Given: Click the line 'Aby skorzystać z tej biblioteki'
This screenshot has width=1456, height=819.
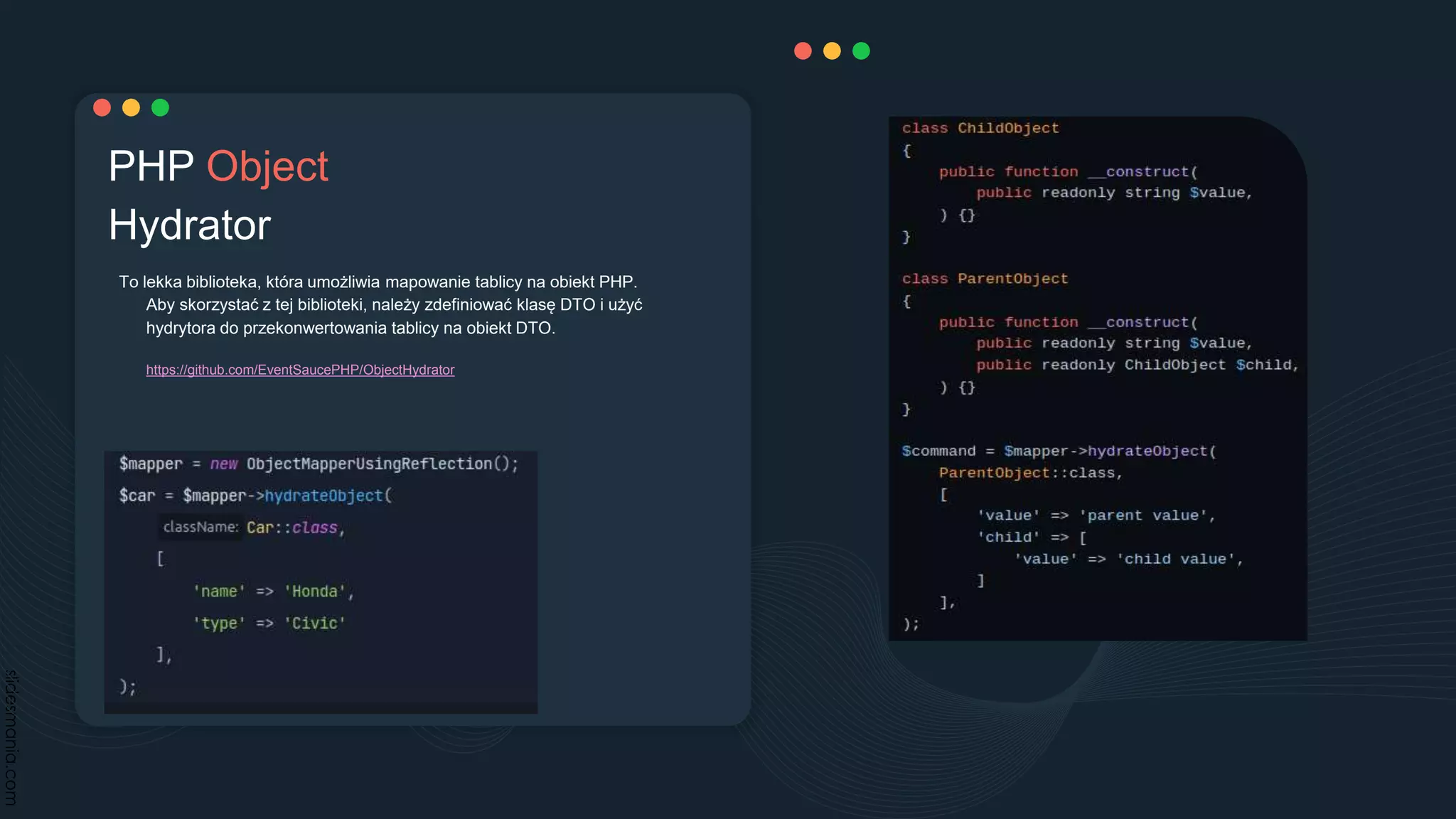Looking at the screenshot, I should coord(394,305).
